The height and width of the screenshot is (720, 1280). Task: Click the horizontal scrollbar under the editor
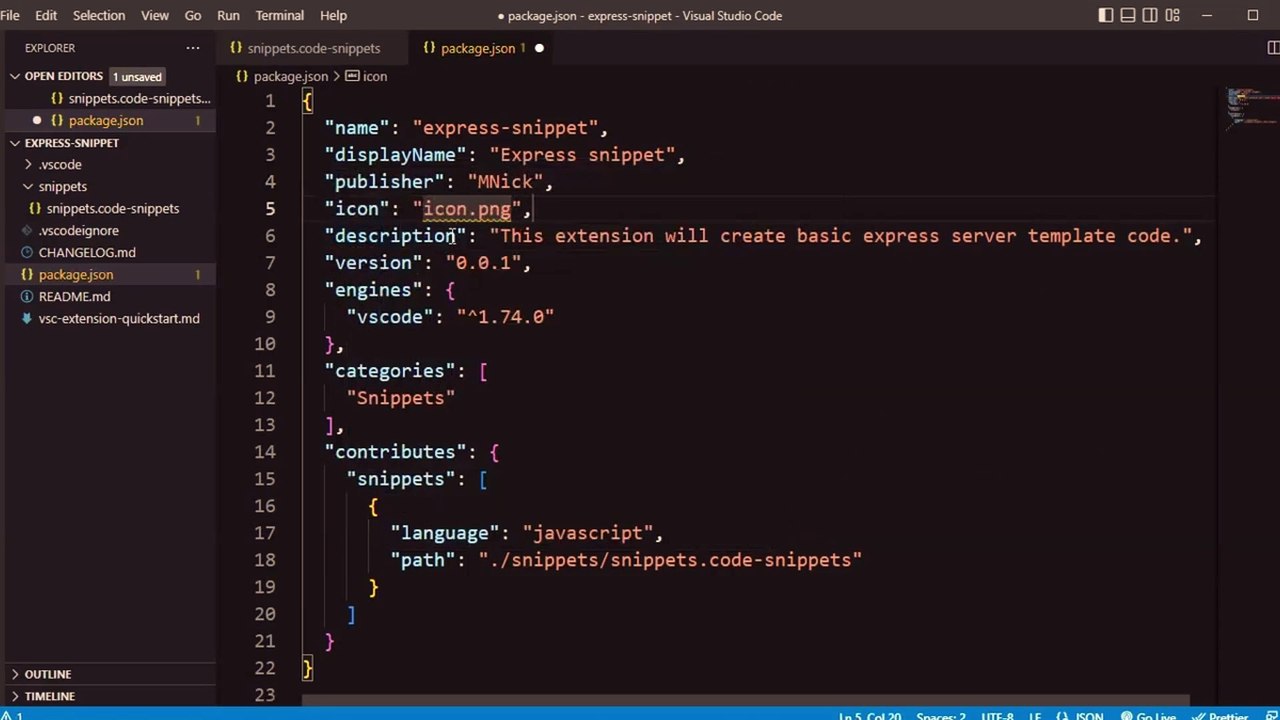click(745, 701)
